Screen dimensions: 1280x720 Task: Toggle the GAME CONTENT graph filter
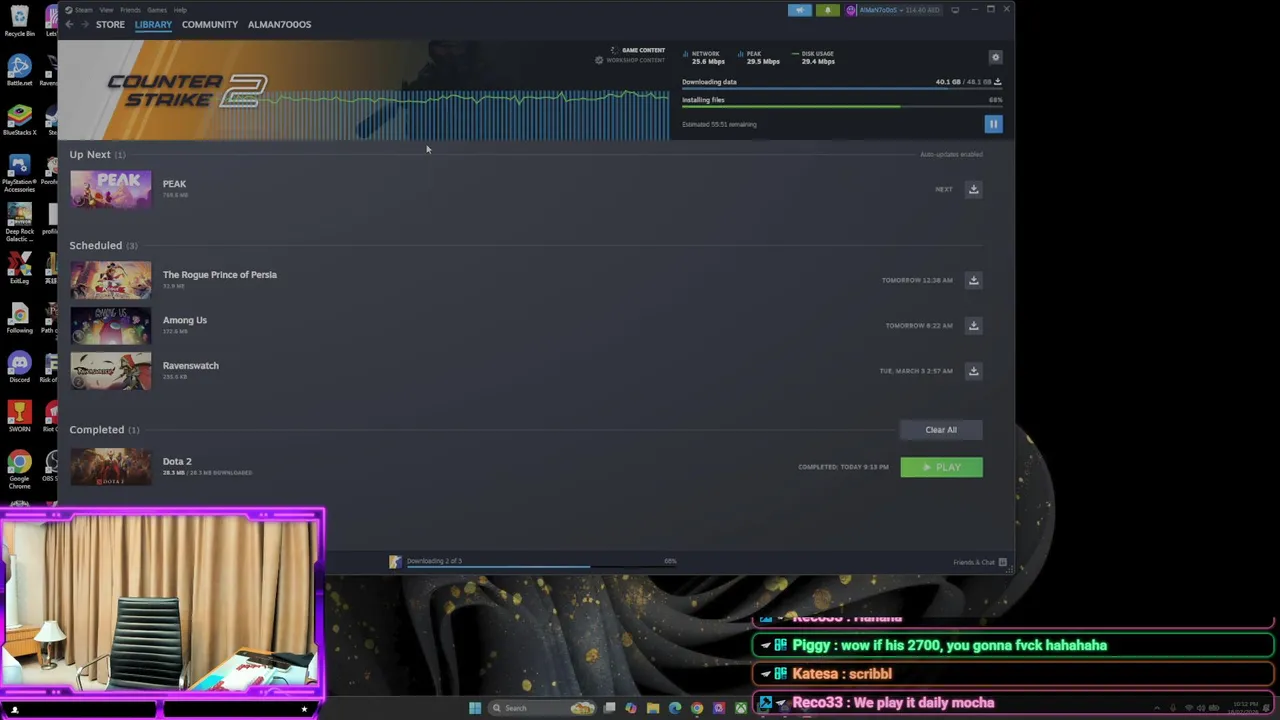(637, 50)
